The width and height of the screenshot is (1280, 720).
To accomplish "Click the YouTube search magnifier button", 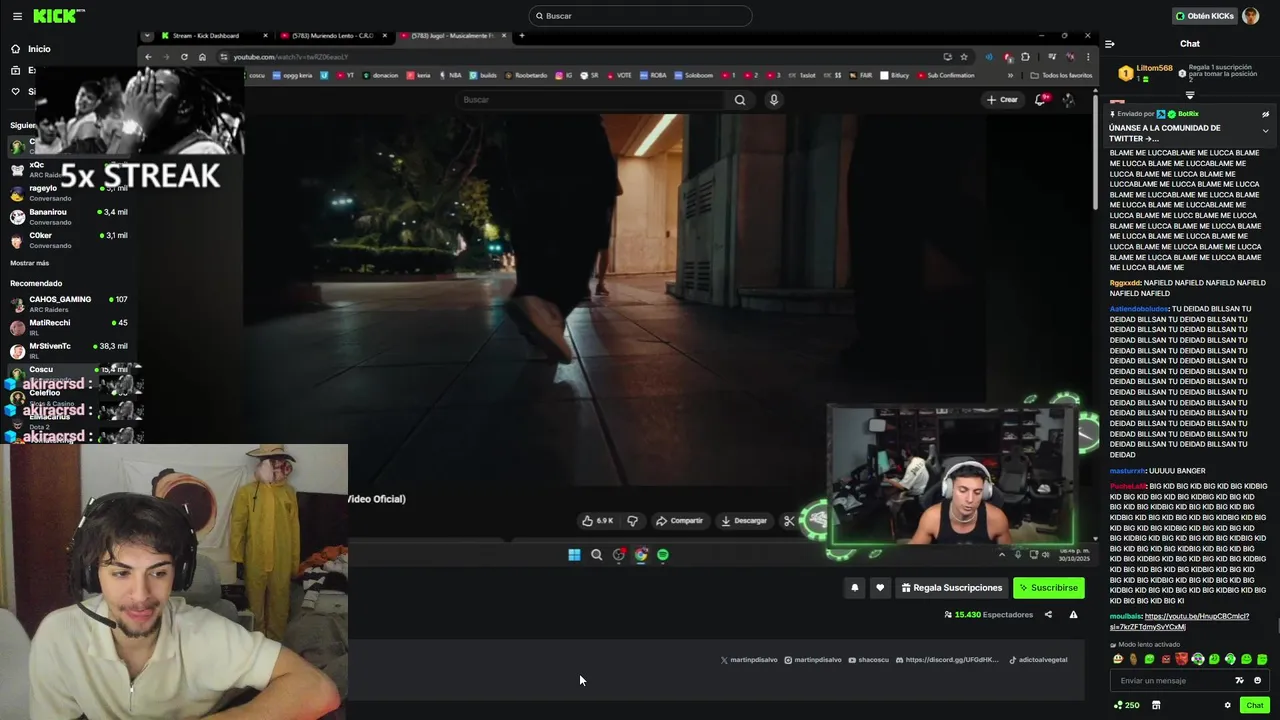I will 740,100.
